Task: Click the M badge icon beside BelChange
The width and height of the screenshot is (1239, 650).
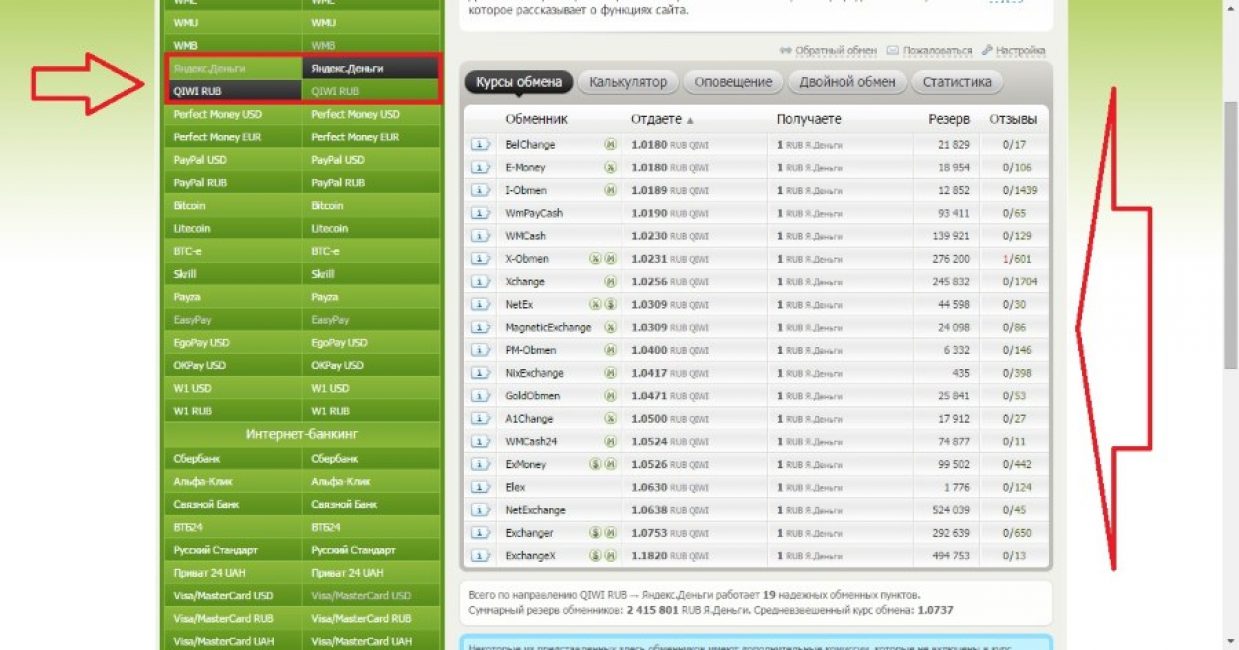Action: pos(610,145)
